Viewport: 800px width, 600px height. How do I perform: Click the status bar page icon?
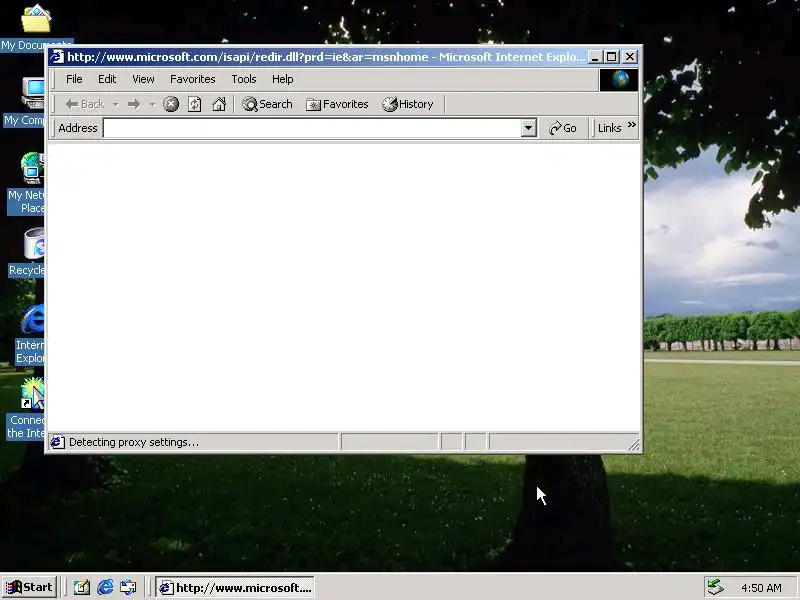[57, 442]
